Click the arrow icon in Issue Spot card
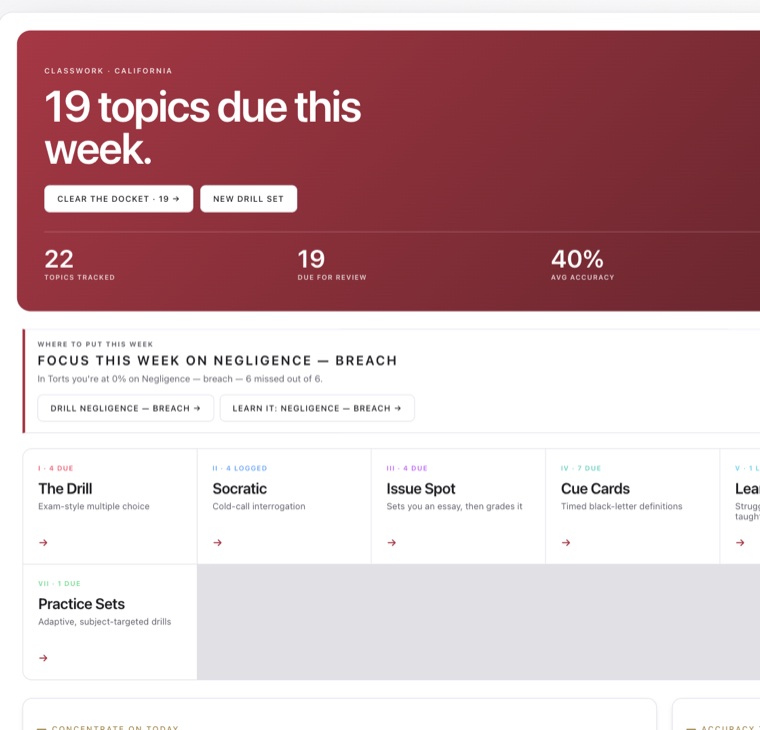Screen dimensions: 760x730 click(392, 542)
